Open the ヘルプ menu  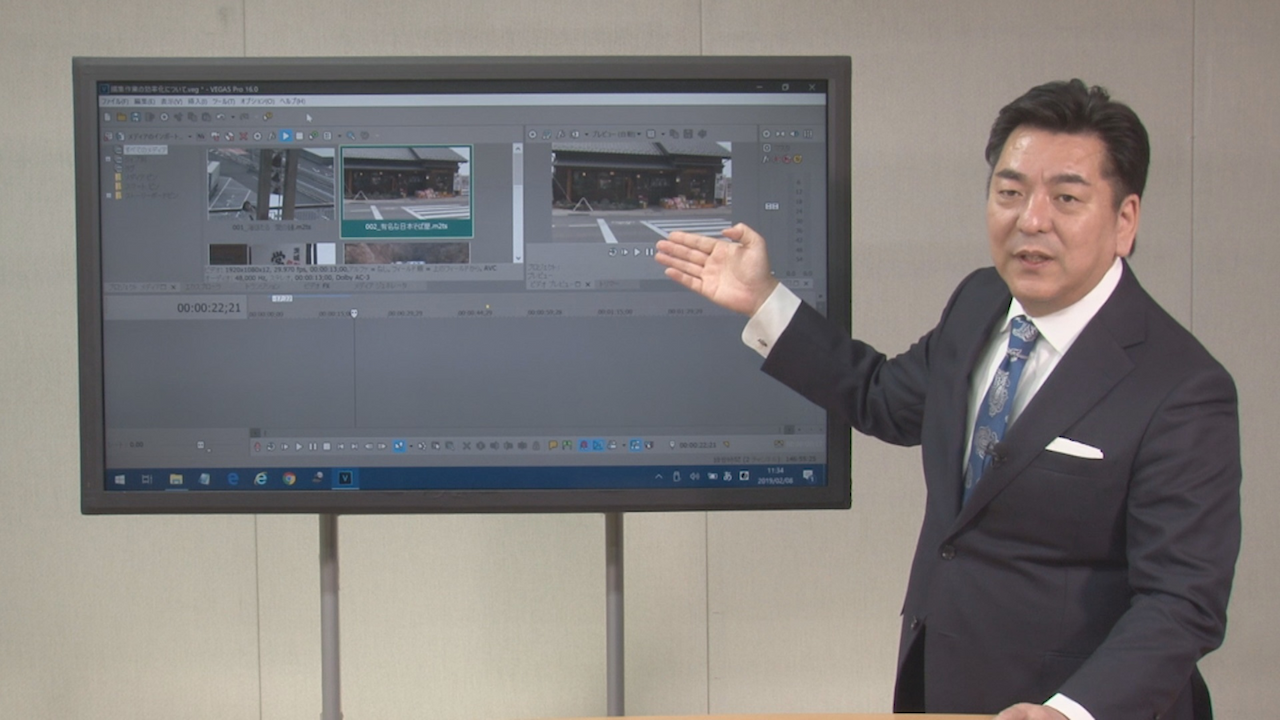point(292,101)
